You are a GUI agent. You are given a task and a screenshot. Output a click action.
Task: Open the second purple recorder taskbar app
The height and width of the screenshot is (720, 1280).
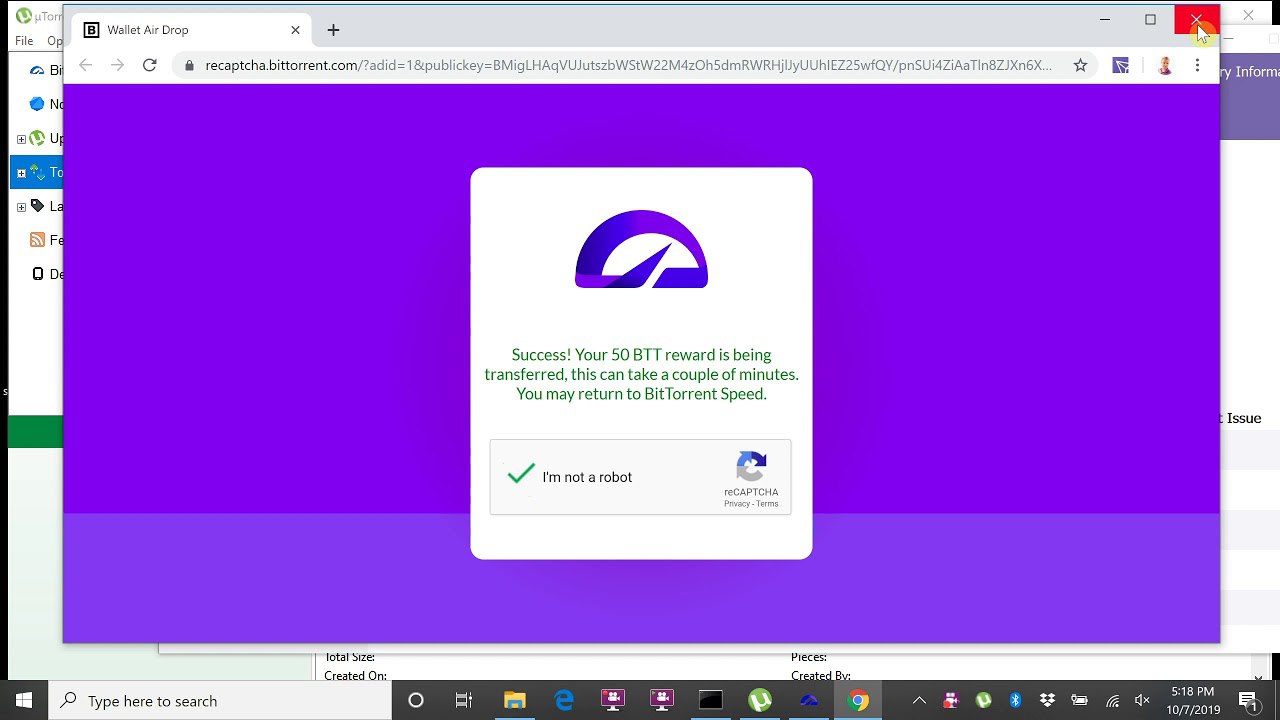point(662,700)
